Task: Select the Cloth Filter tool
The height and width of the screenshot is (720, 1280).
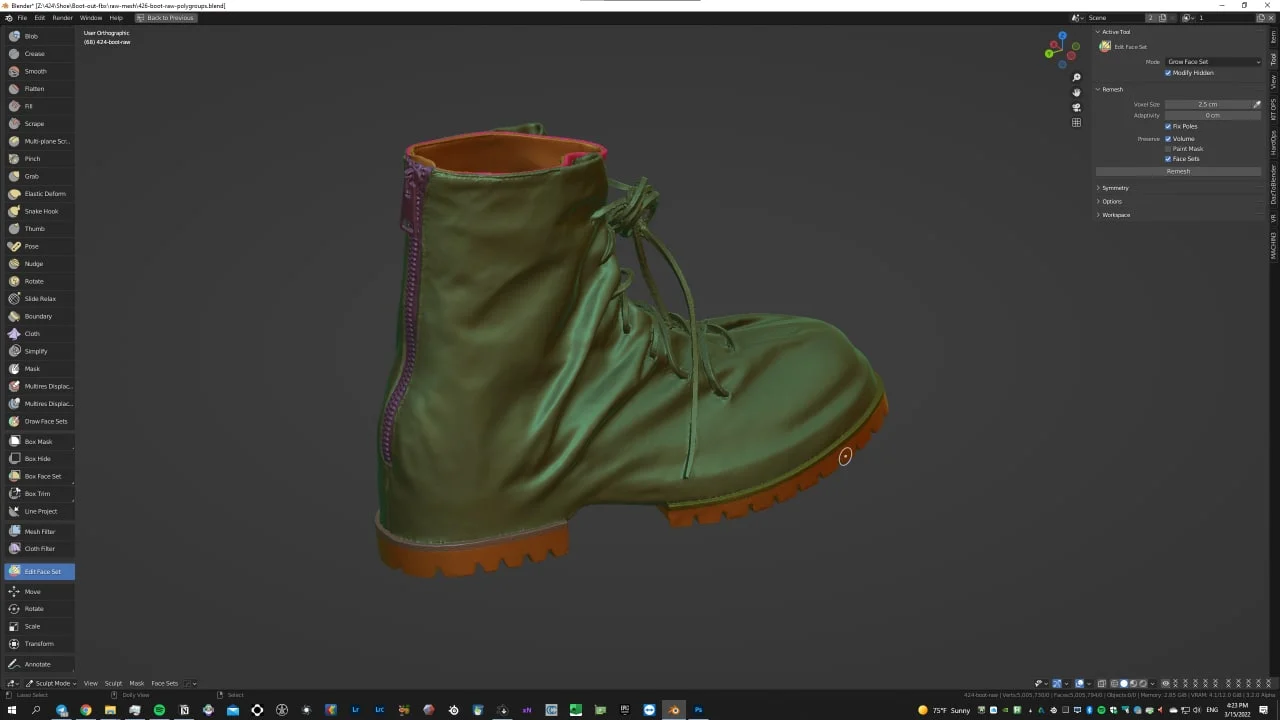Action: click(x=39, y=549)
